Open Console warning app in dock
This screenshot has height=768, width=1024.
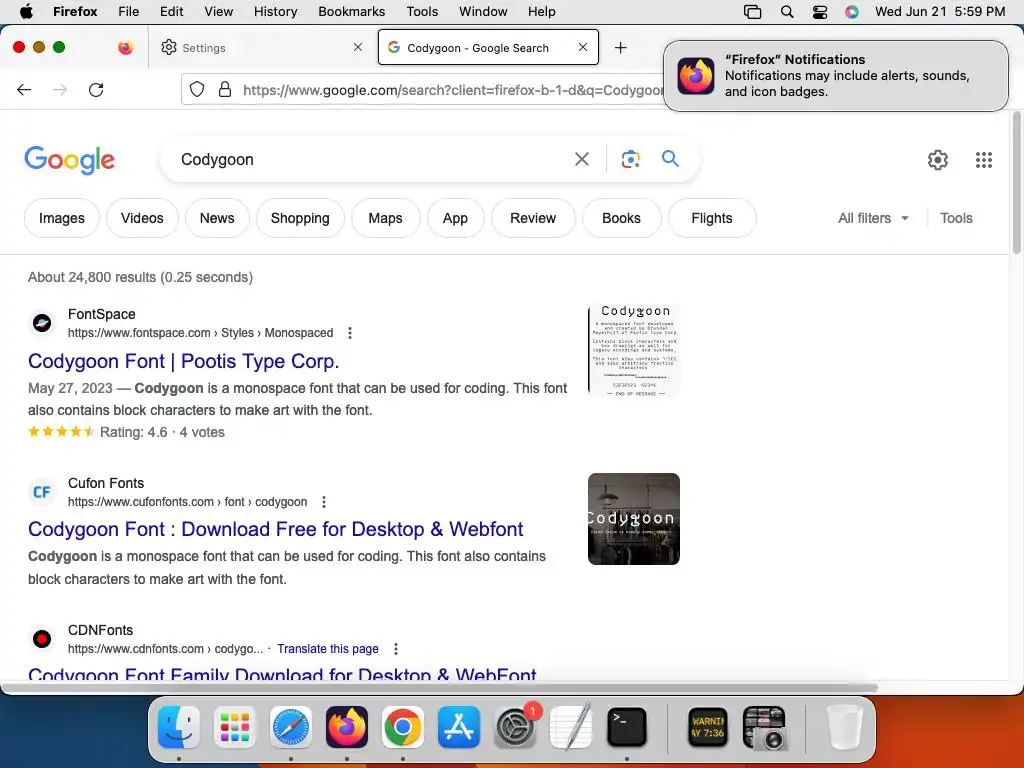point(708,726)
